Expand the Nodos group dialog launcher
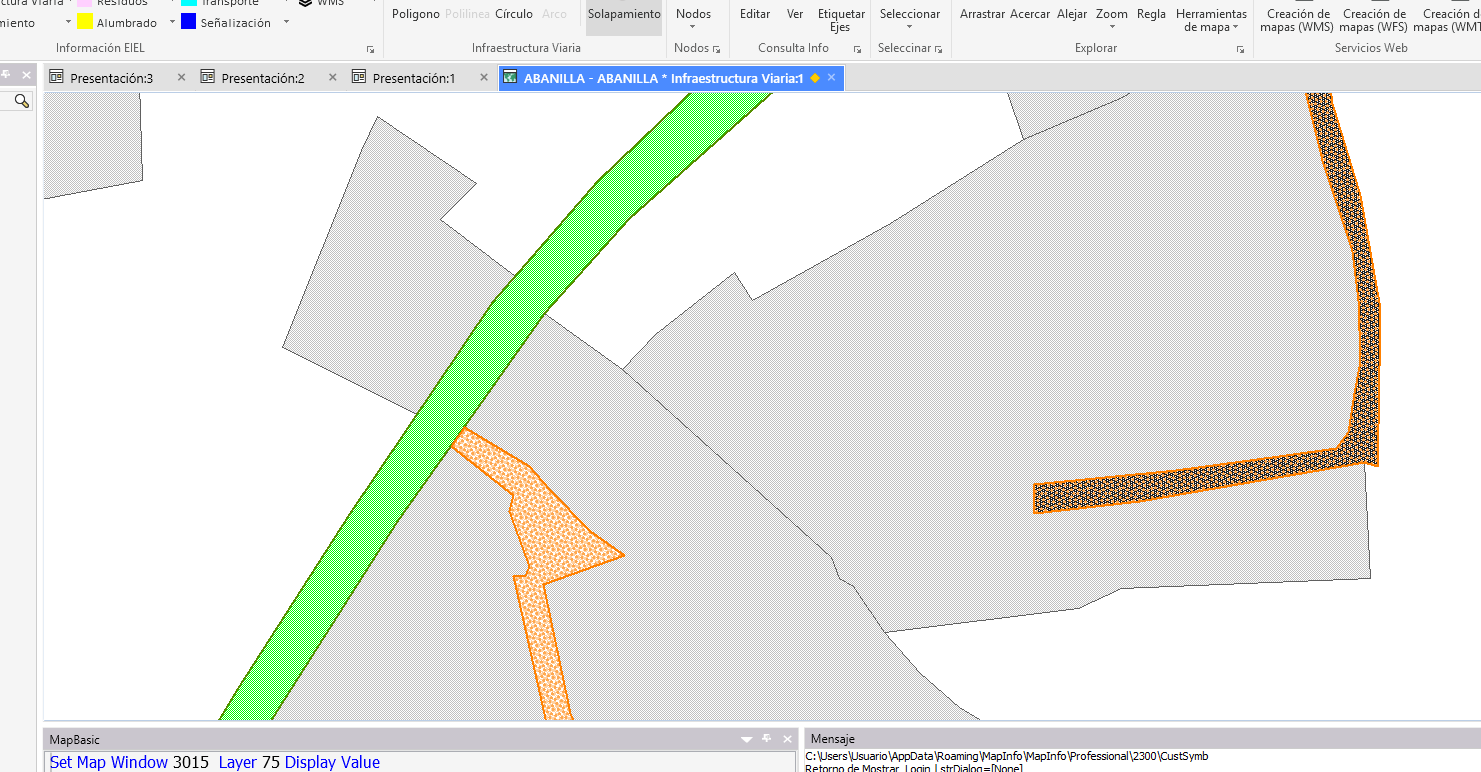The image size is (1481, 772). (x=717, y=49)
